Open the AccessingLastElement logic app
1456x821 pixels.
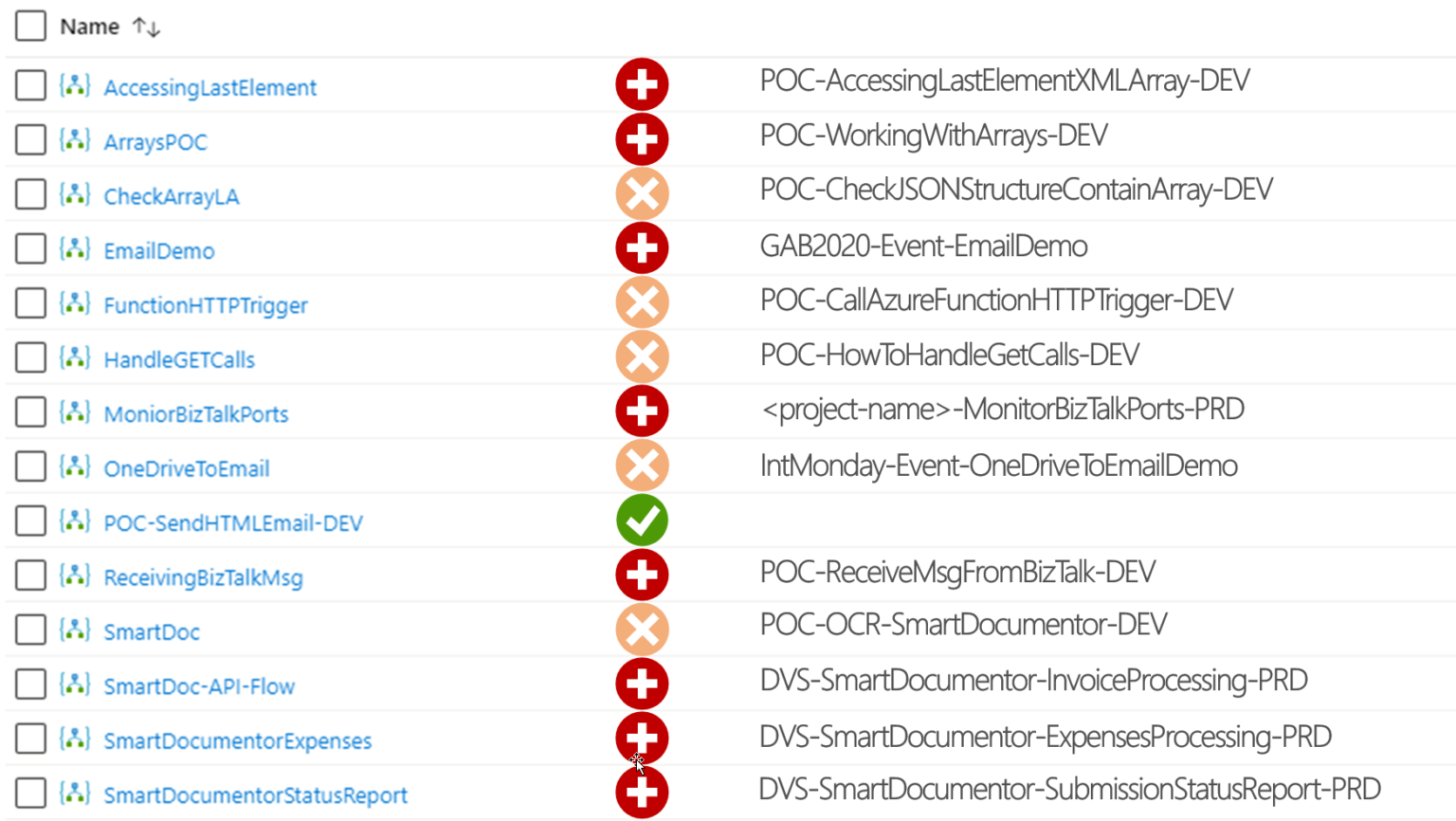click(x=209, y=88)
